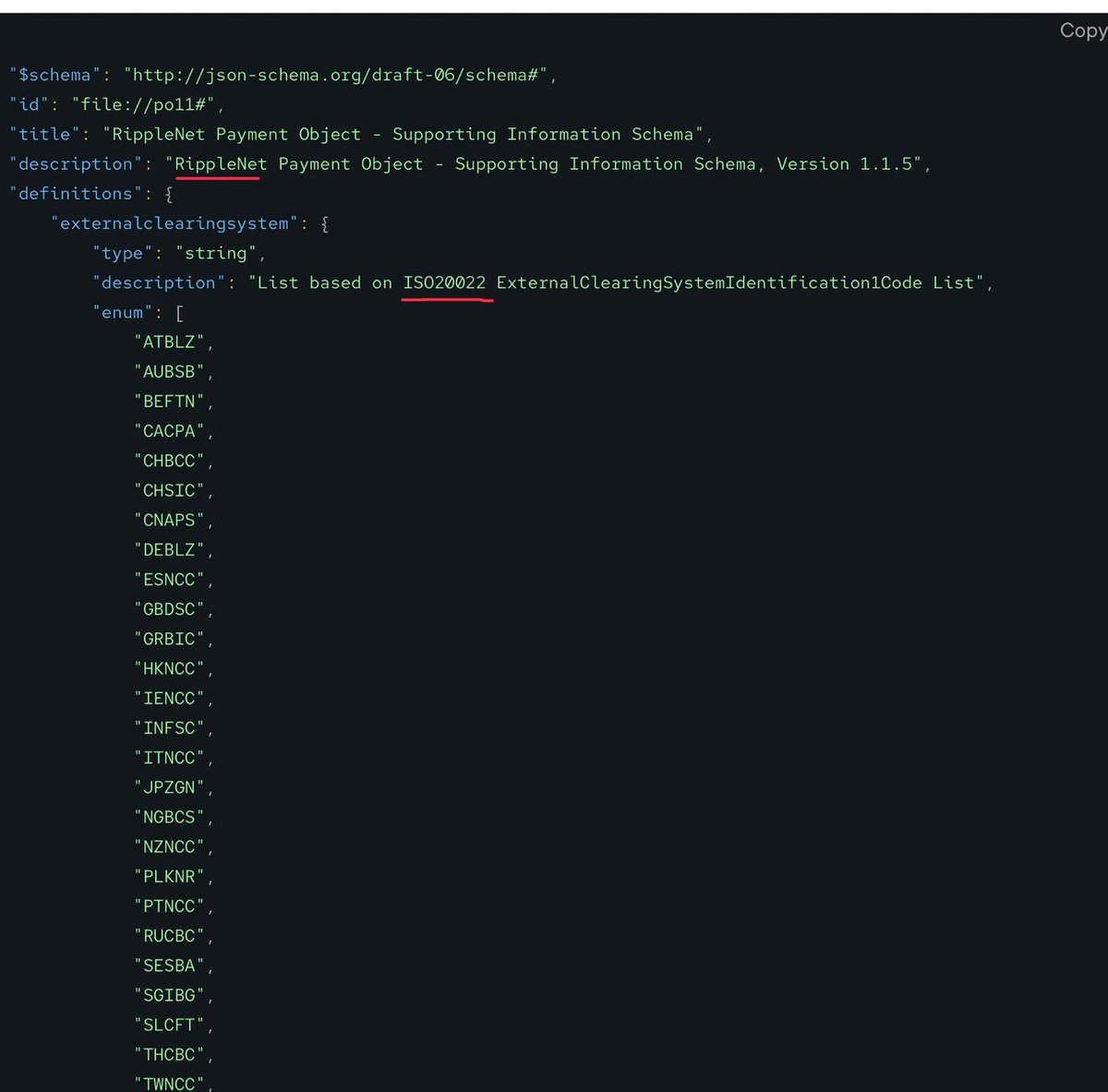1108x1092 pixels.
Task: Select the "id" key
Action: 30,104
